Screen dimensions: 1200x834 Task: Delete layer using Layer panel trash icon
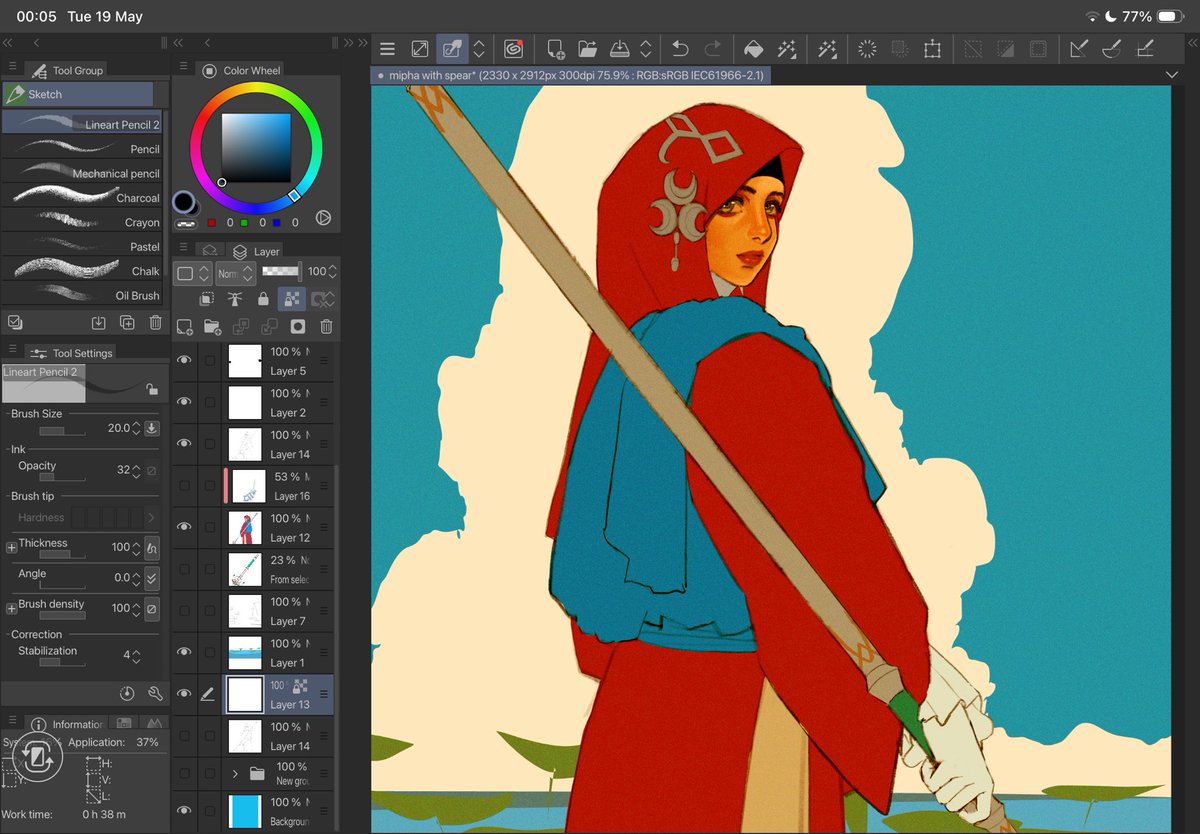point(326,326)
